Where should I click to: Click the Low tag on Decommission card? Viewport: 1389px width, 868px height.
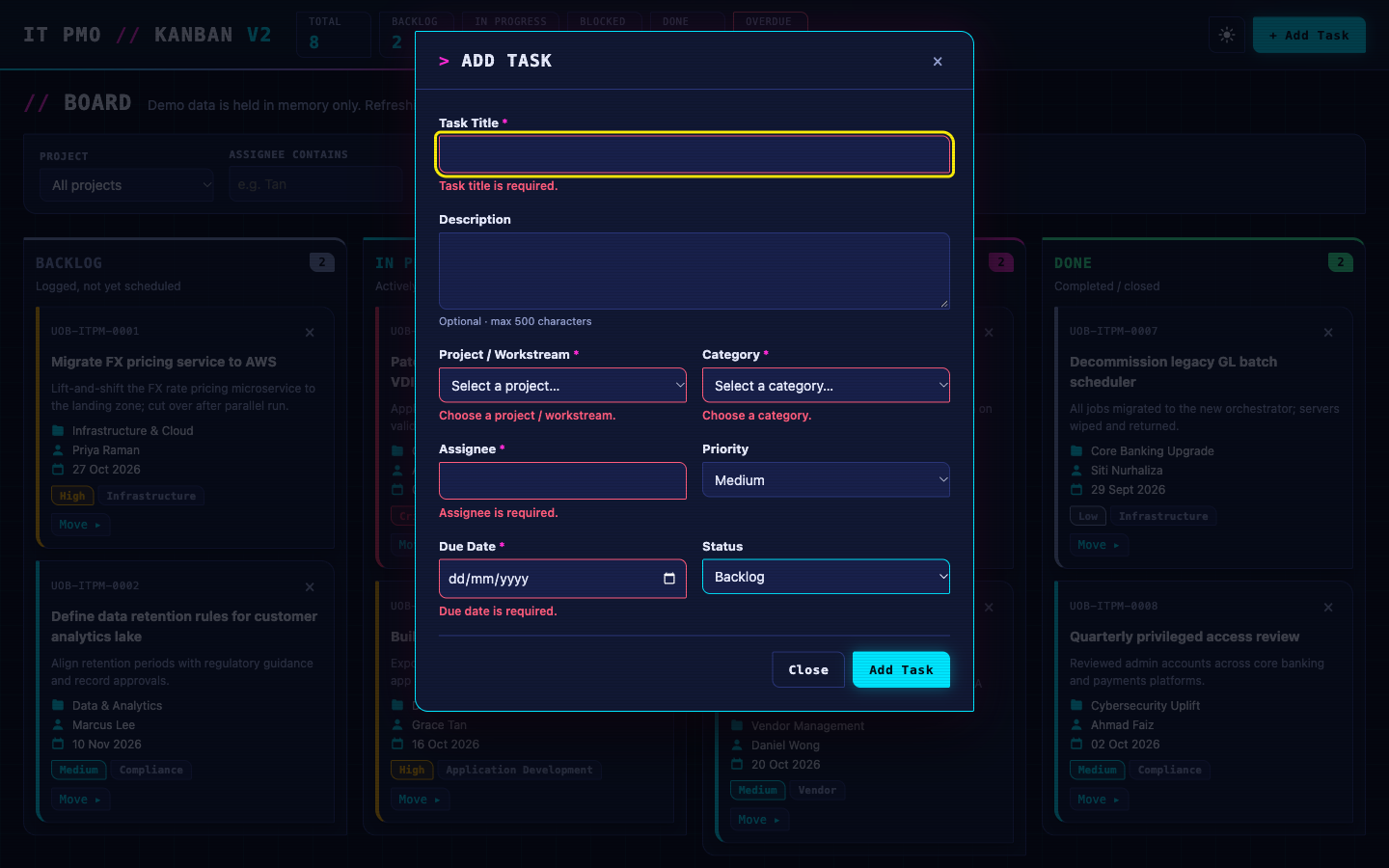click(x=1088, y=516)
